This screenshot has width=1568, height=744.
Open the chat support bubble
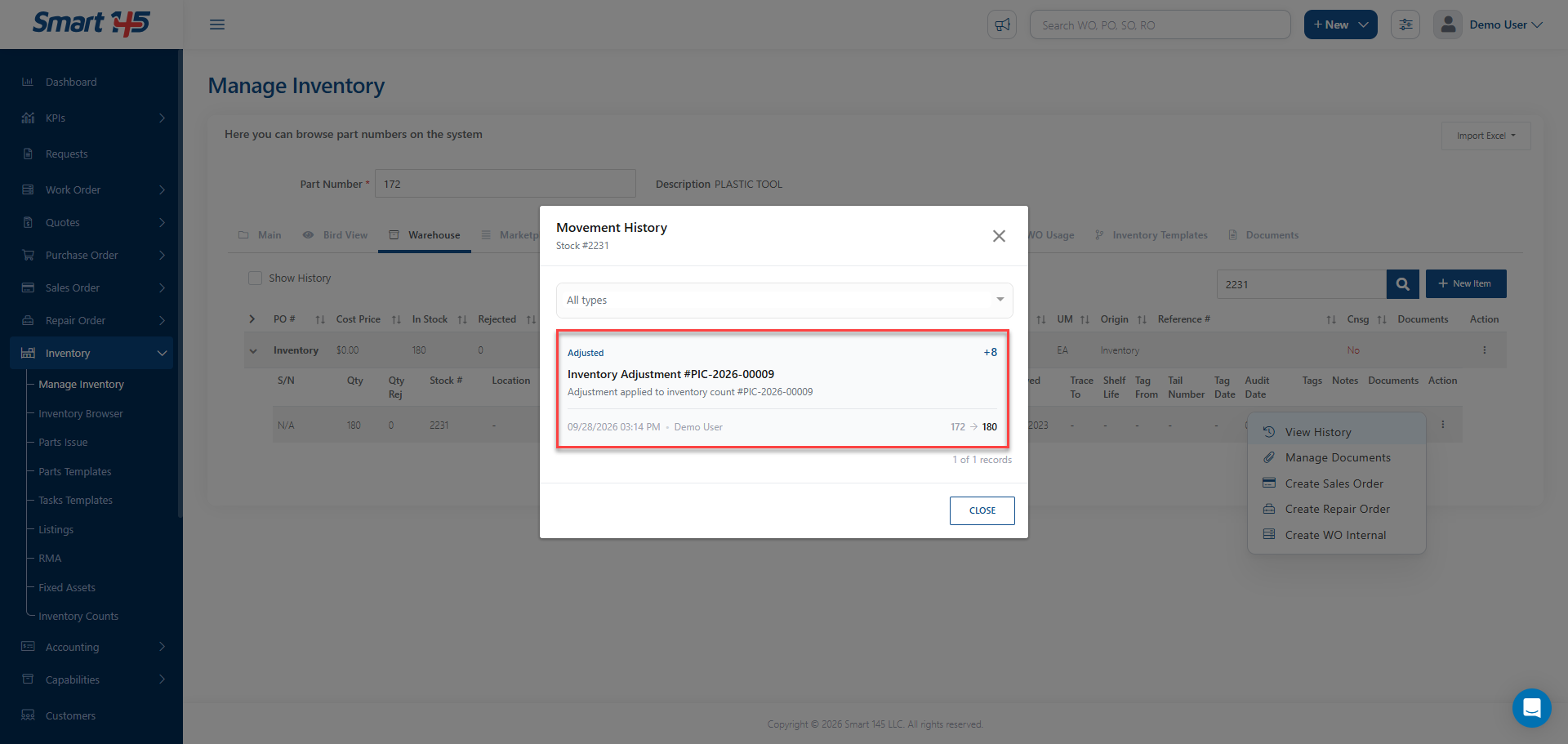click(1531, 707)
